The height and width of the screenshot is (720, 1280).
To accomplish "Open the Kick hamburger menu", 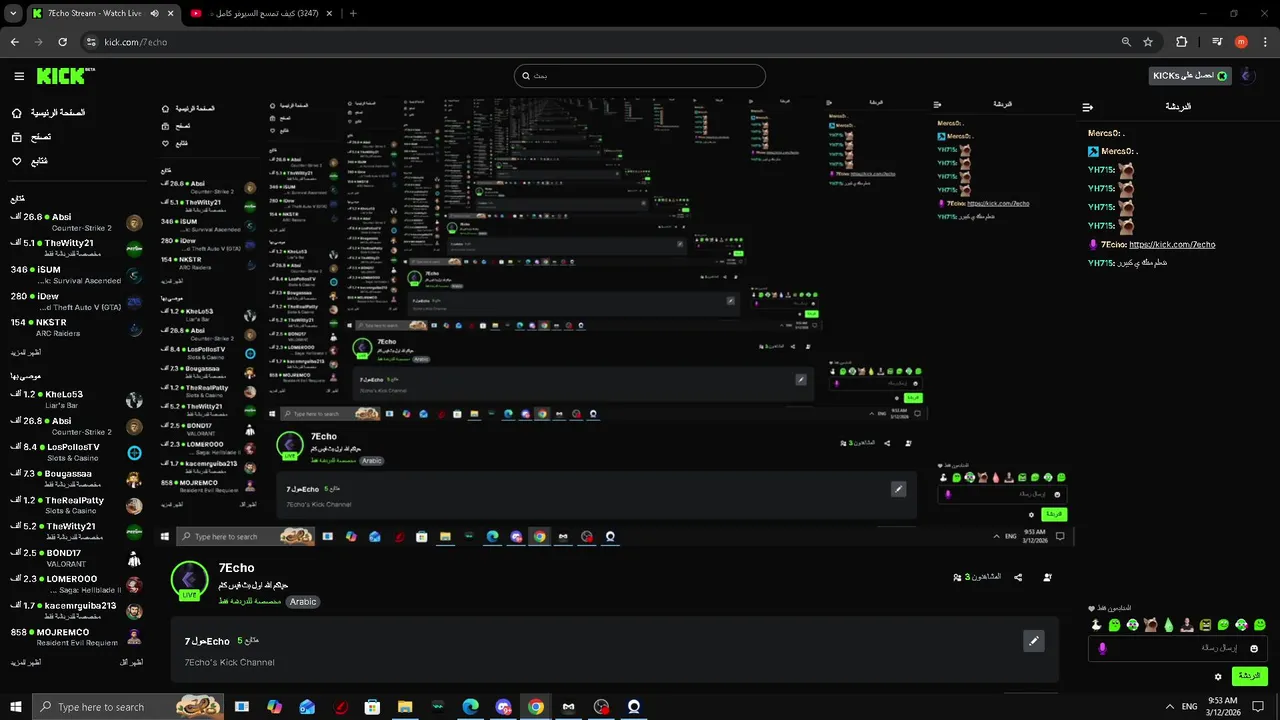I will 19,76.
